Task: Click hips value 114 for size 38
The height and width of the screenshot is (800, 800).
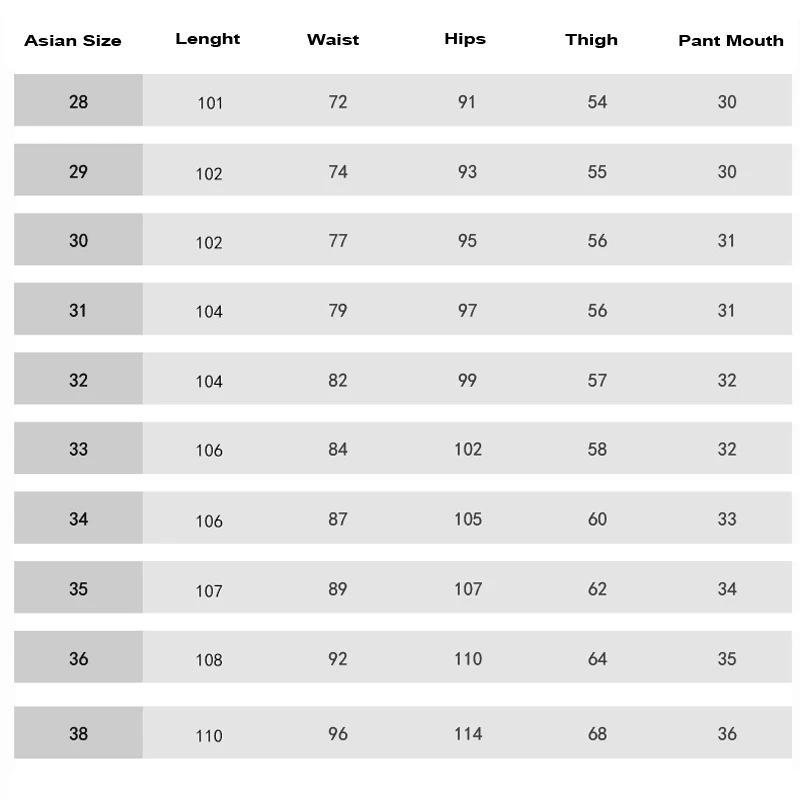Action: [x=468, y=734]
